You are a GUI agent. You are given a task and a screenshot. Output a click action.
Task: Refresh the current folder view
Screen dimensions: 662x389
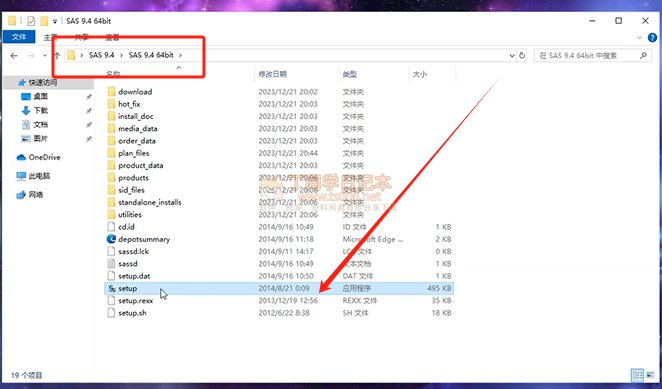click(x=522, y=56)
